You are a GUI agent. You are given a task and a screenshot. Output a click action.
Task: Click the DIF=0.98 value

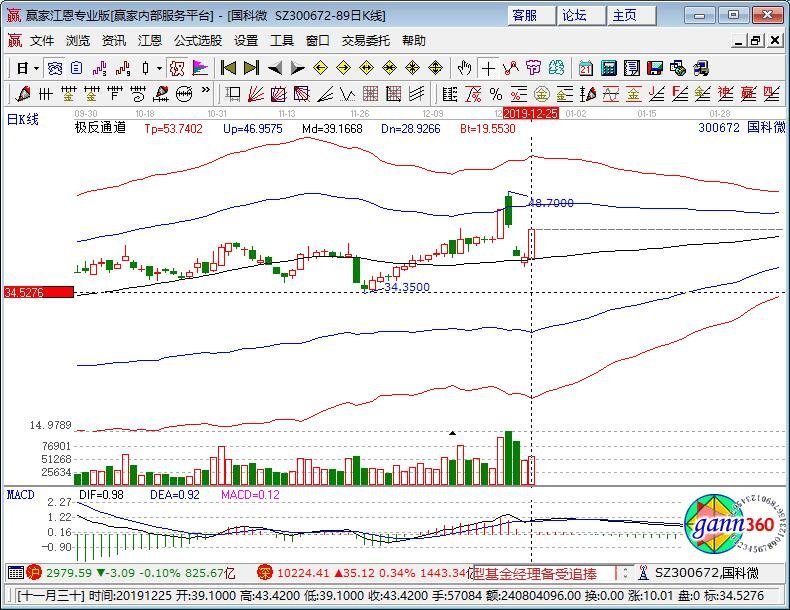pos(101,495)
